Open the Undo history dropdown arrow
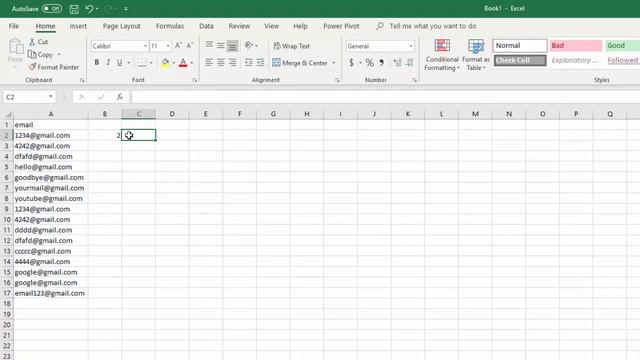This screenshot has height=360, width=640. [97, 9]
